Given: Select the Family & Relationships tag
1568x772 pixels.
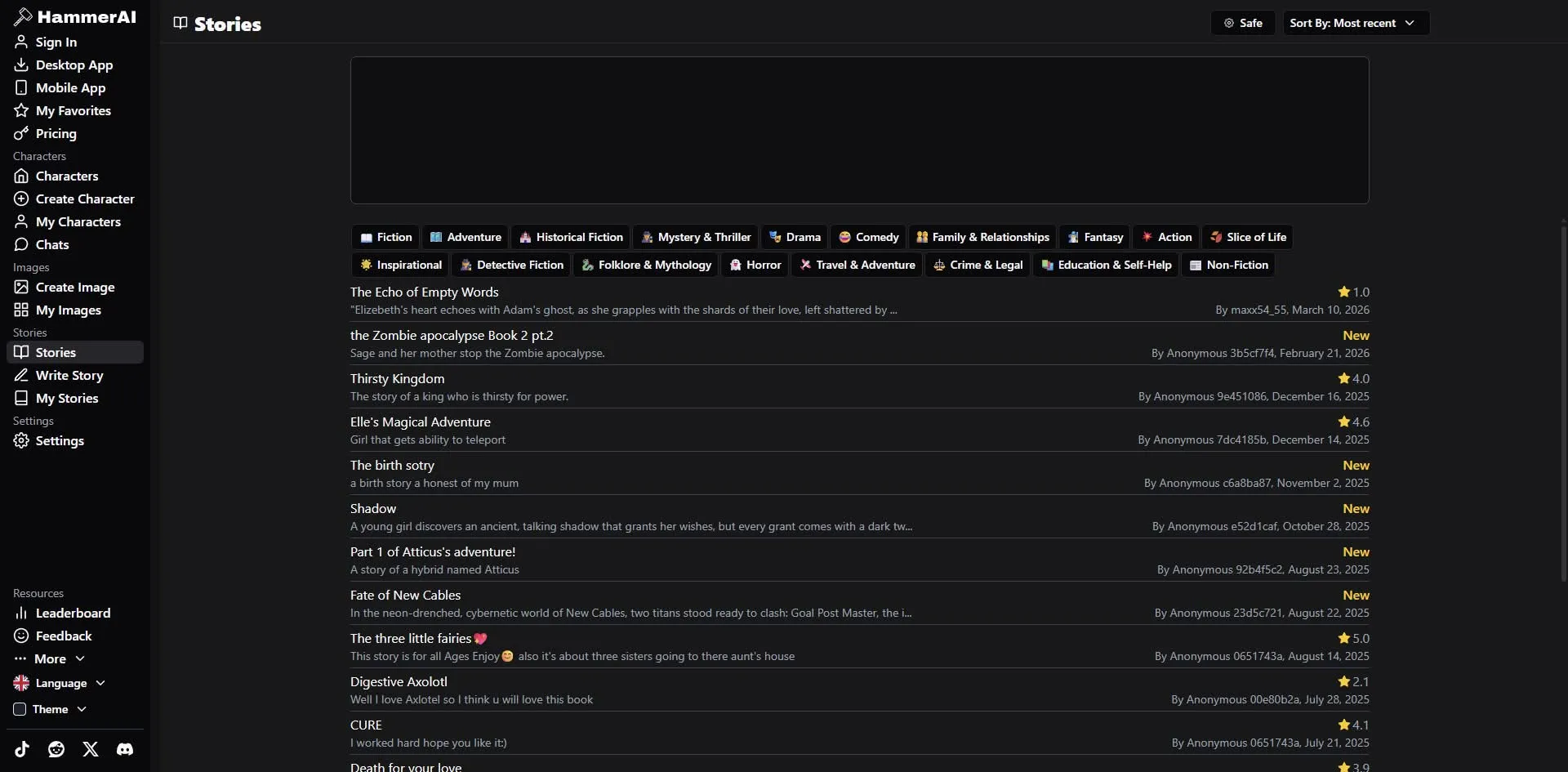Looking at the screenshot, I should point(982,237).
